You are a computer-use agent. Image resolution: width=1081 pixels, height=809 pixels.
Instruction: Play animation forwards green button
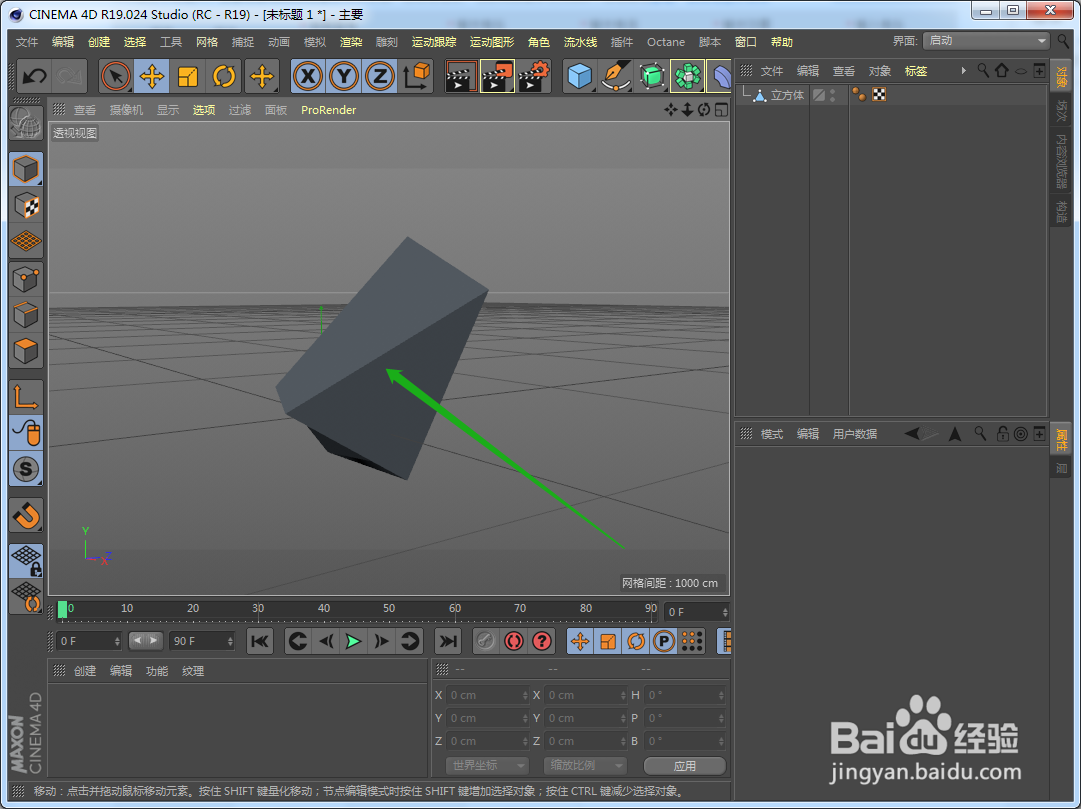coord(354,641)
